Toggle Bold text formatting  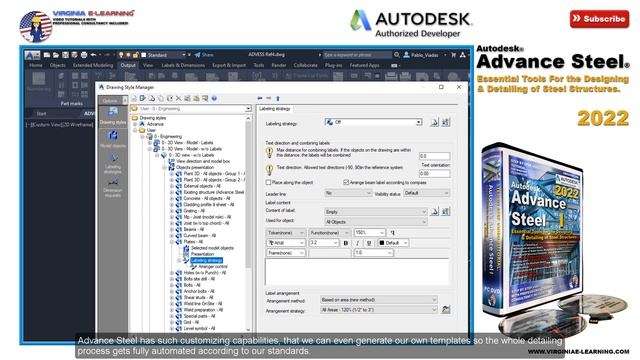click(x=346, y=243)
